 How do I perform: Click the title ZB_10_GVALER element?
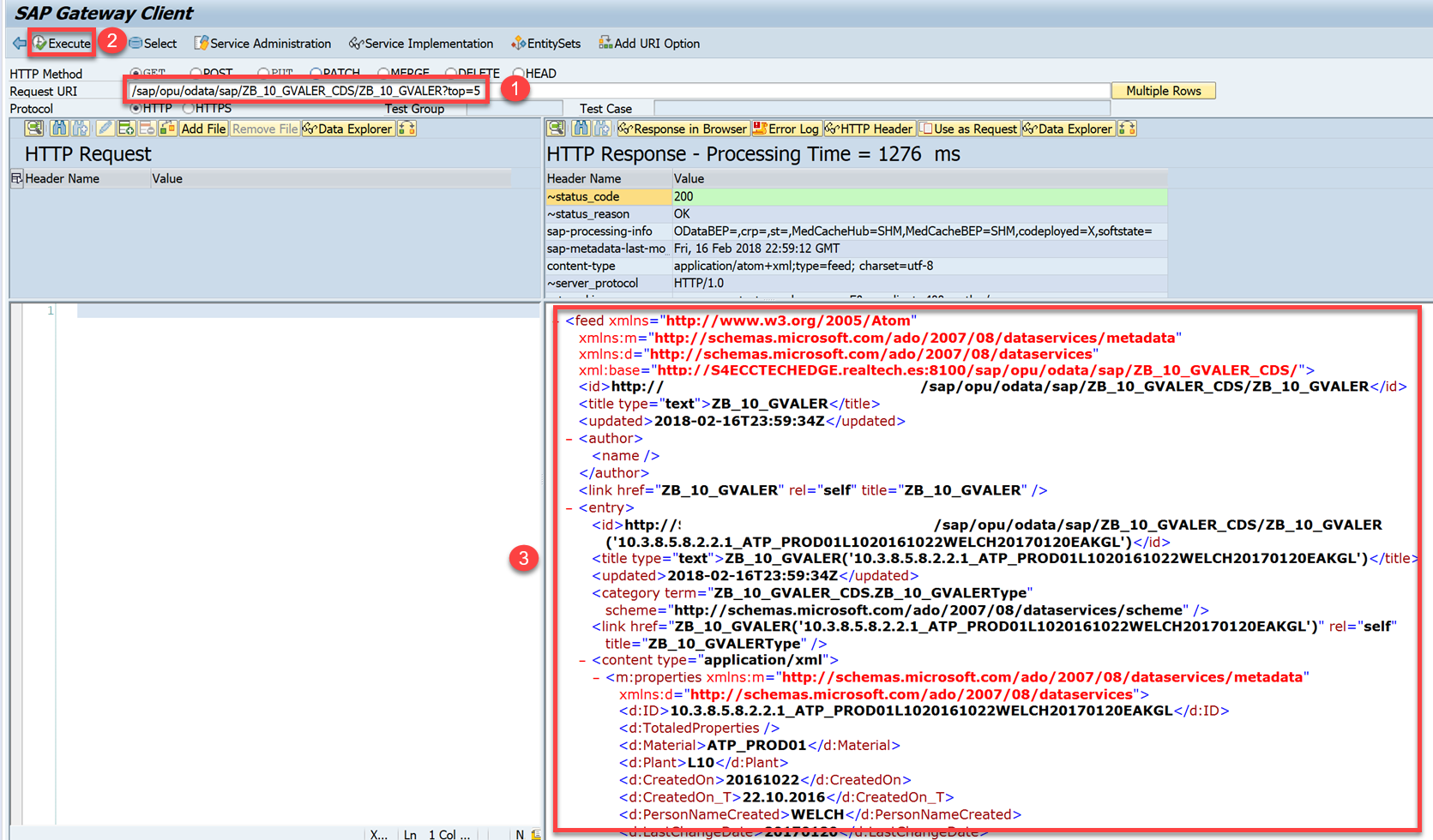729,404
